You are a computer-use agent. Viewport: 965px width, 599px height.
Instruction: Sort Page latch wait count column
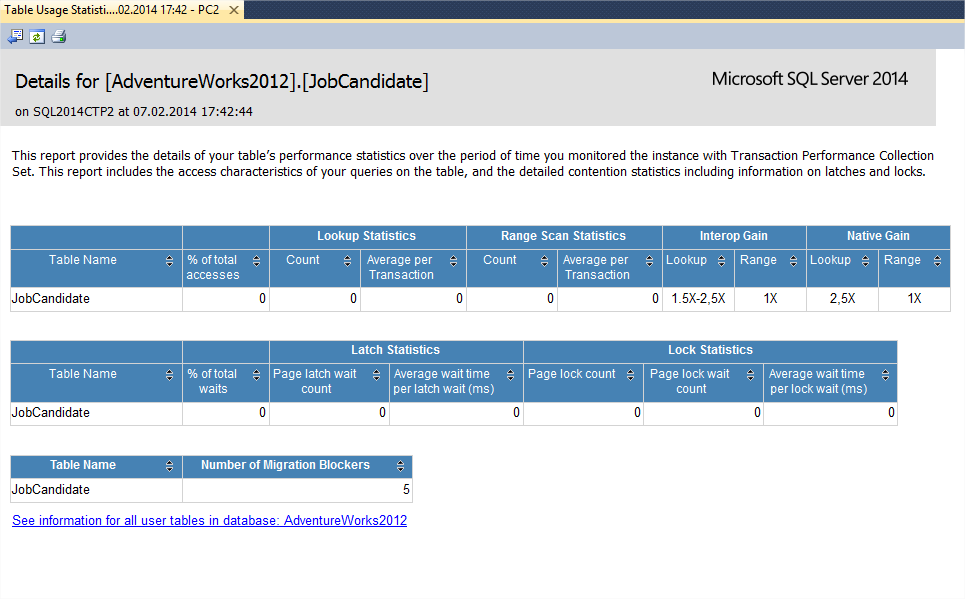[377, 375]
